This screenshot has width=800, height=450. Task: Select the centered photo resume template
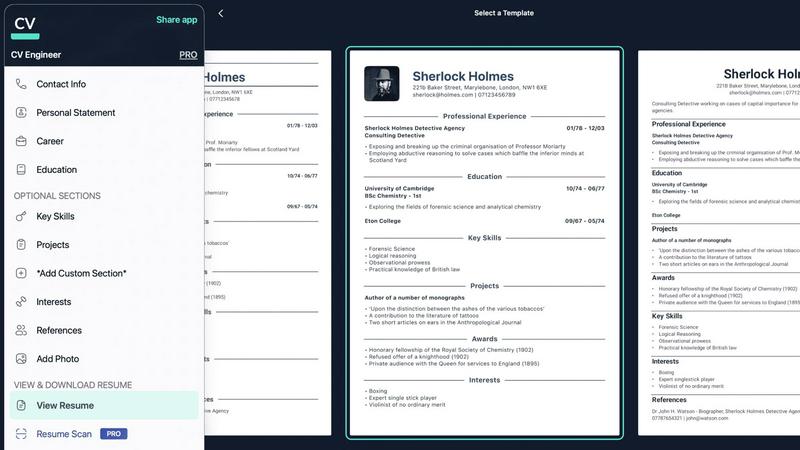(x=484, y=243)
